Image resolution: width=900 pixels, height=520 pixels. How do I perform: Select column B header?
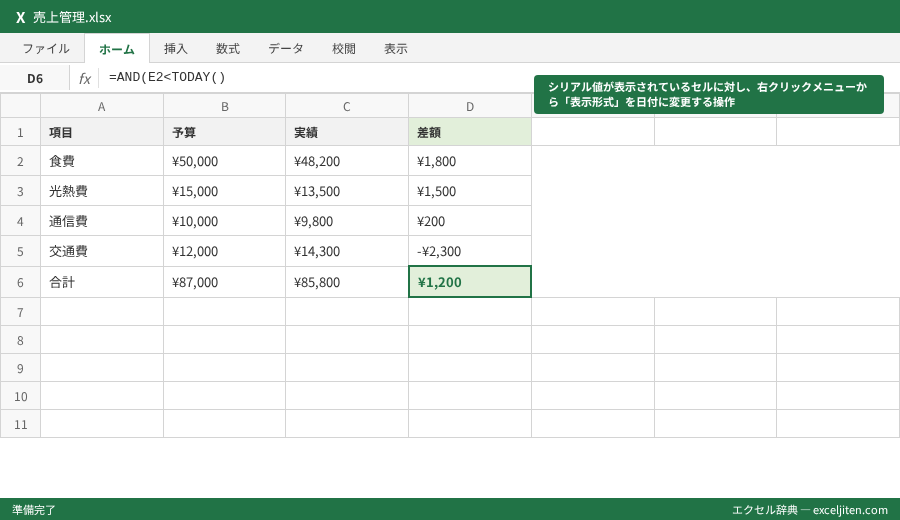224,106
